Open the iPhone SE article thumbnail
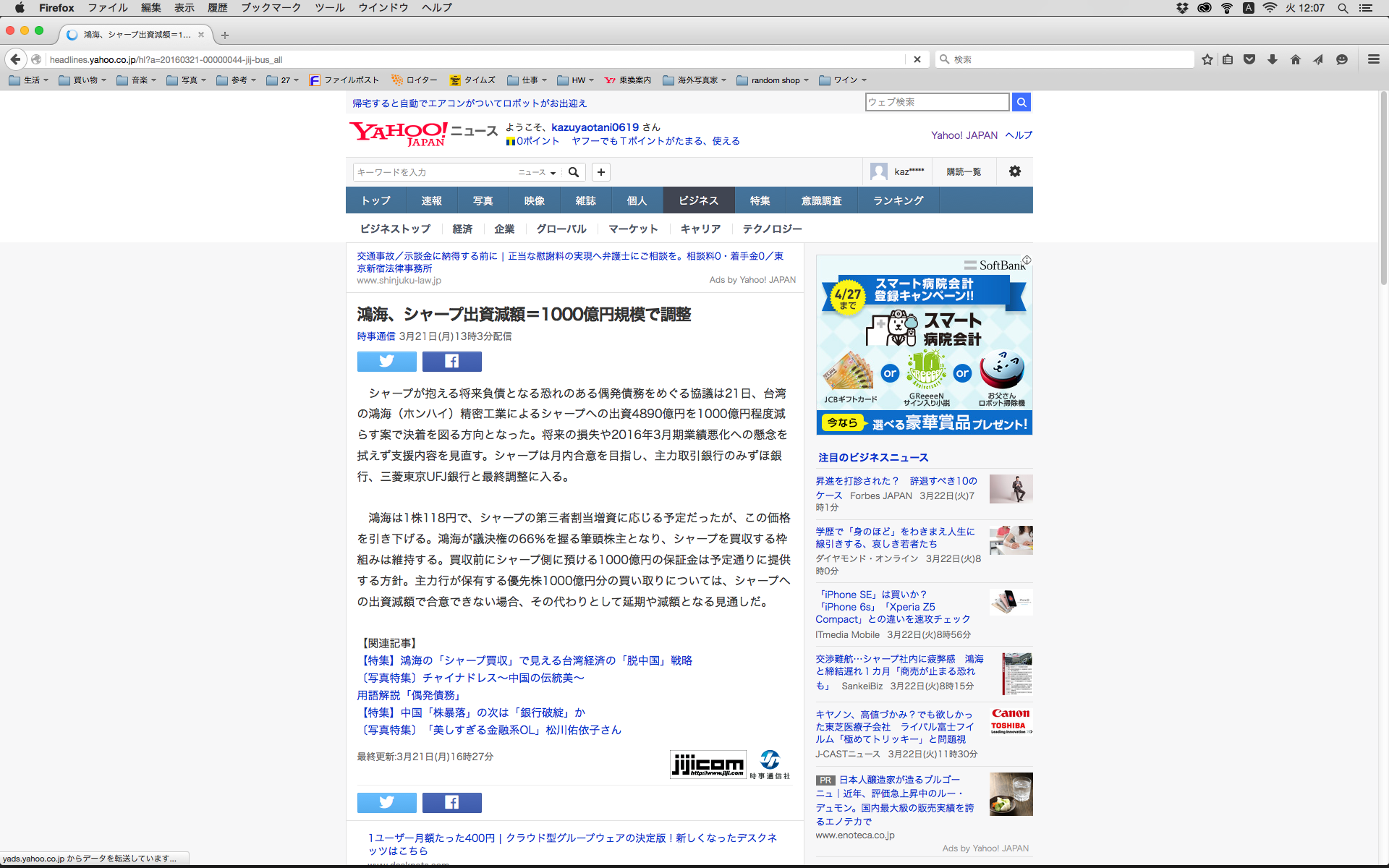 click(x=1011, y=602)
